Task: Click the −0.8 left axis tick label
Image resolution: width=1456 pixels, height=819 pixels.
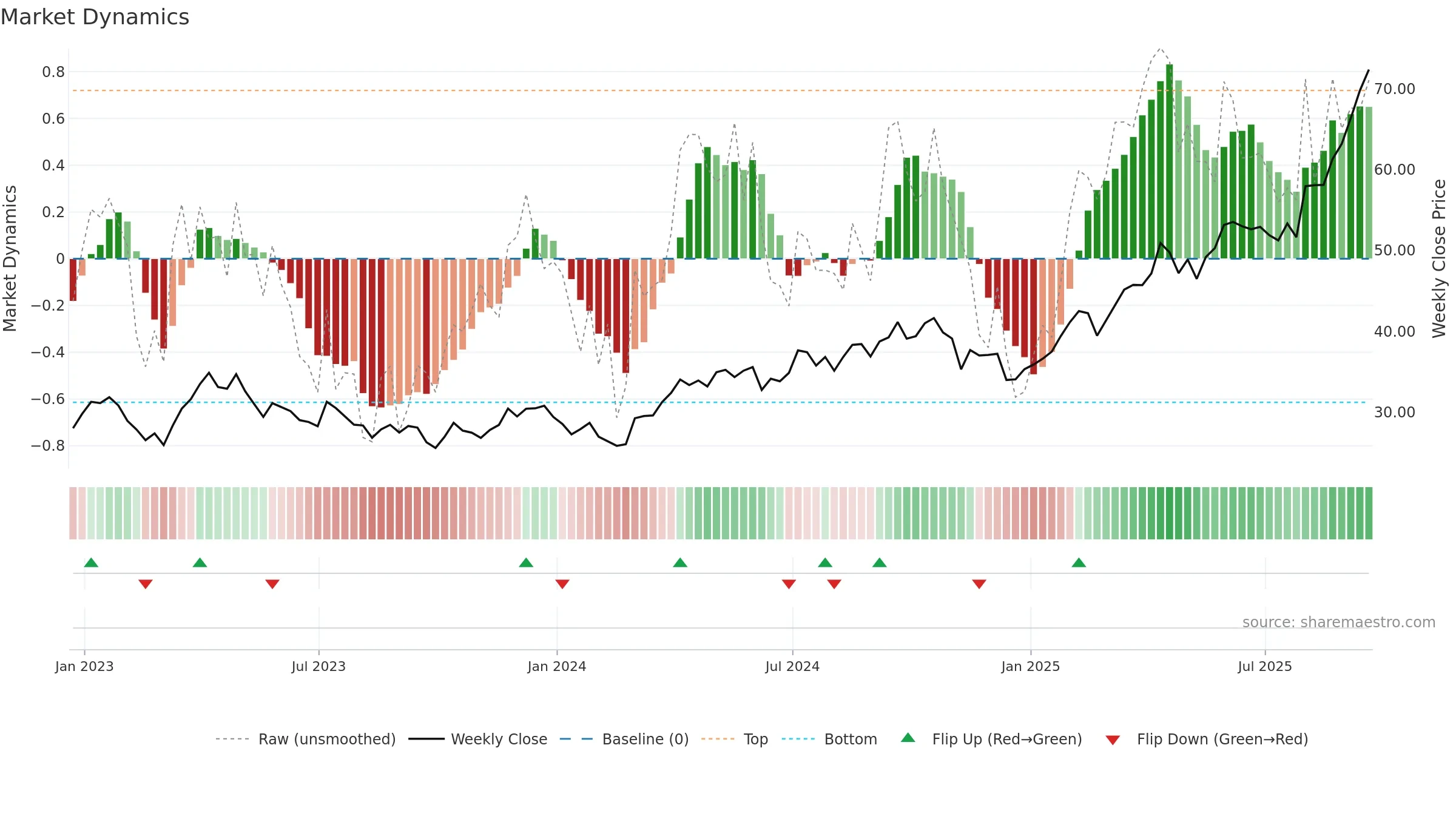Action: (48, 446)
